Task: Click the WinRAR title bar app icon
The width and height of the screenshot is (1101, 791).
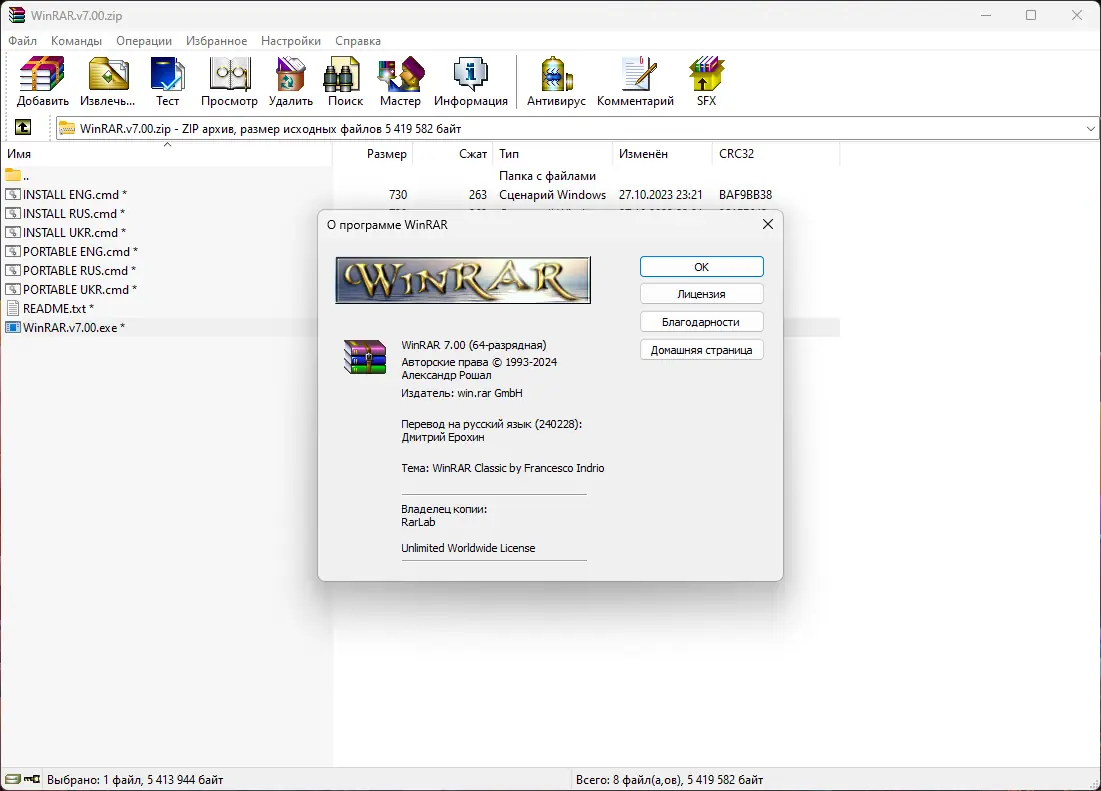Action: [17, 15]
